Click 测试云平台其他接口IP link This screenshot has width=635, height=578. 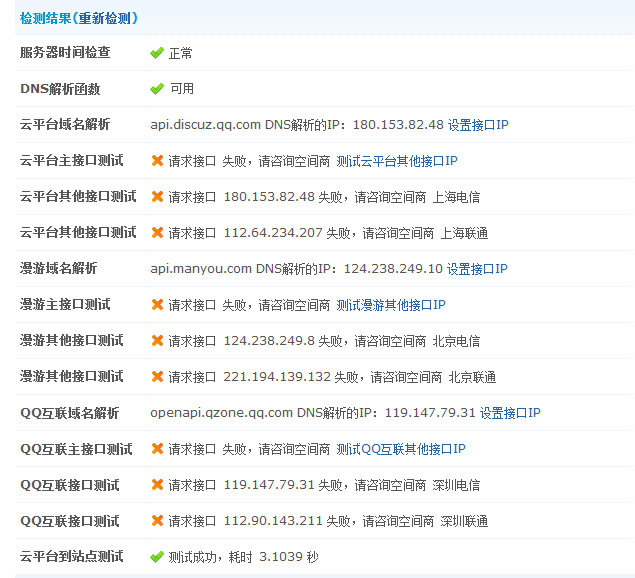pyautogui.click(x=397, y=161)
